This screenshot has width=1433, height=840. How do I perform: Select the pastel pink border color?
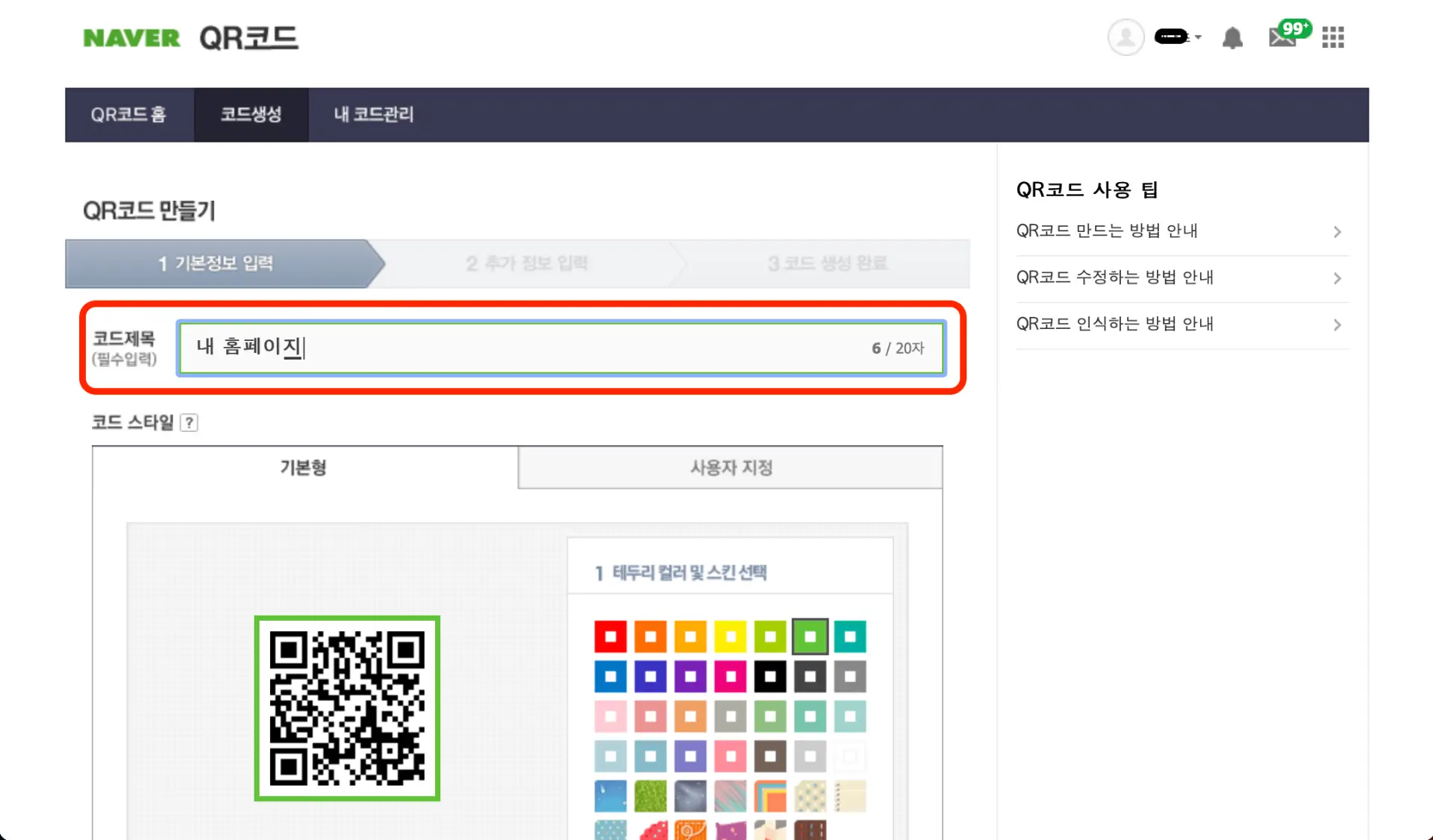tap(611, 717)
